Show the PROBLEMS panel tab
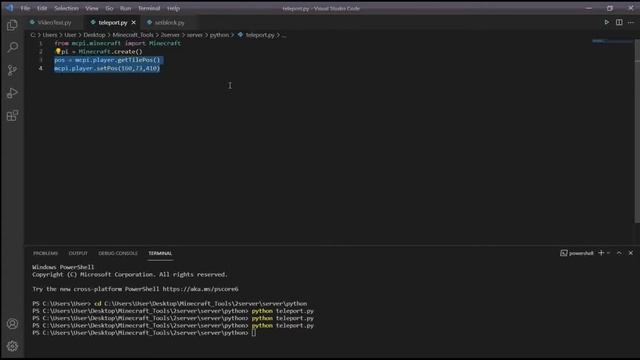Image resolution: width=640 pixels, height=360 pixels. [45, 253]
